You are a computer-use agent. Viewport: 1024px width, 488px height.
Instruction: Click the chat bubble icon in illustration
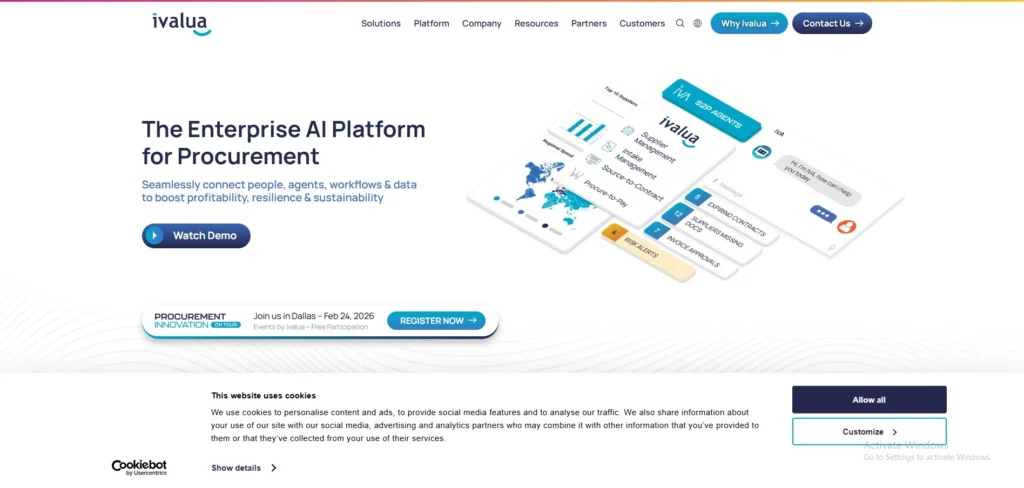(x=823, y=214)
